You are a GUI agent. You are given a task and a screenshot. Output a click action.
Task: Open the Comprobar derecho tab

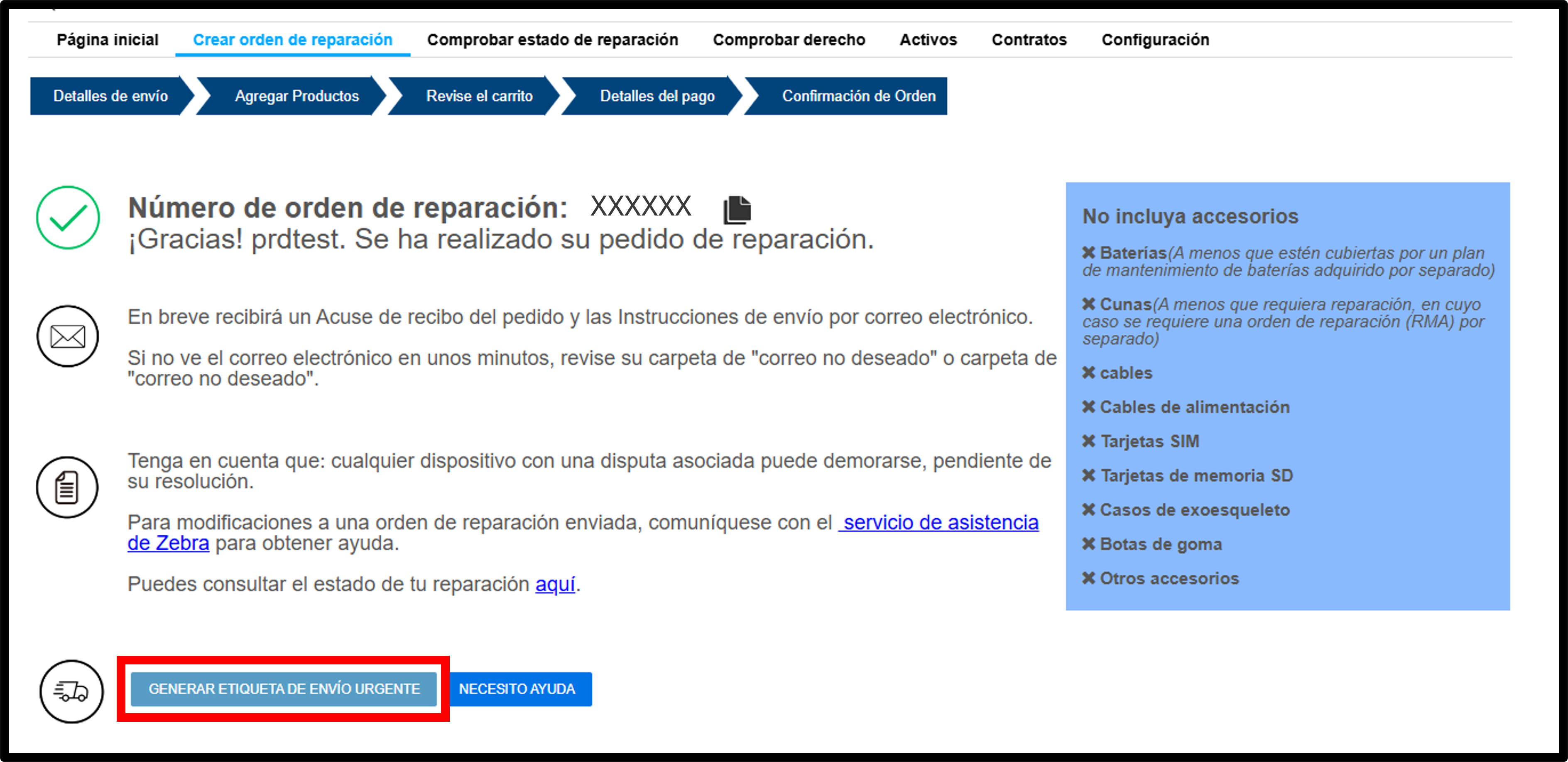789,39
